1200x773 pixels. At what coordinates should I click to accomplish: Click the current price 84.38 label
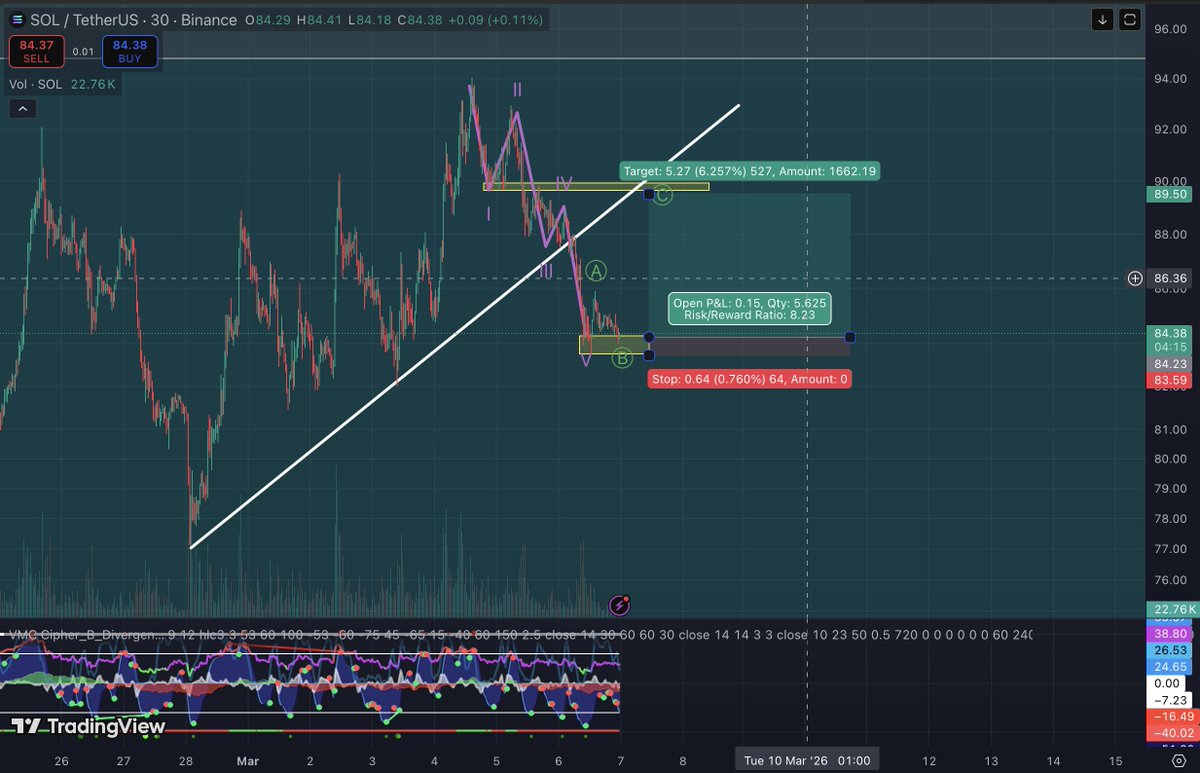click(1169, 333)
